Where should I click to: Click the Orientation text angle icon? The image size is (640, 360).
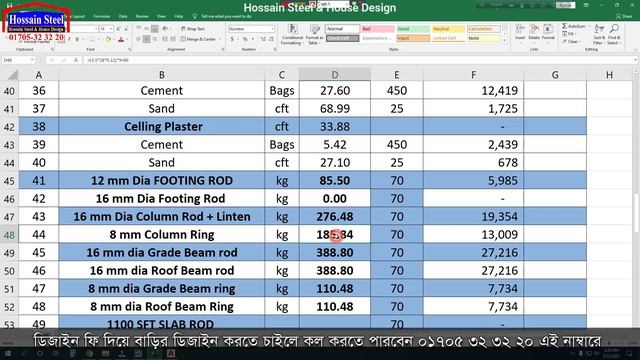tap(165, 29)
